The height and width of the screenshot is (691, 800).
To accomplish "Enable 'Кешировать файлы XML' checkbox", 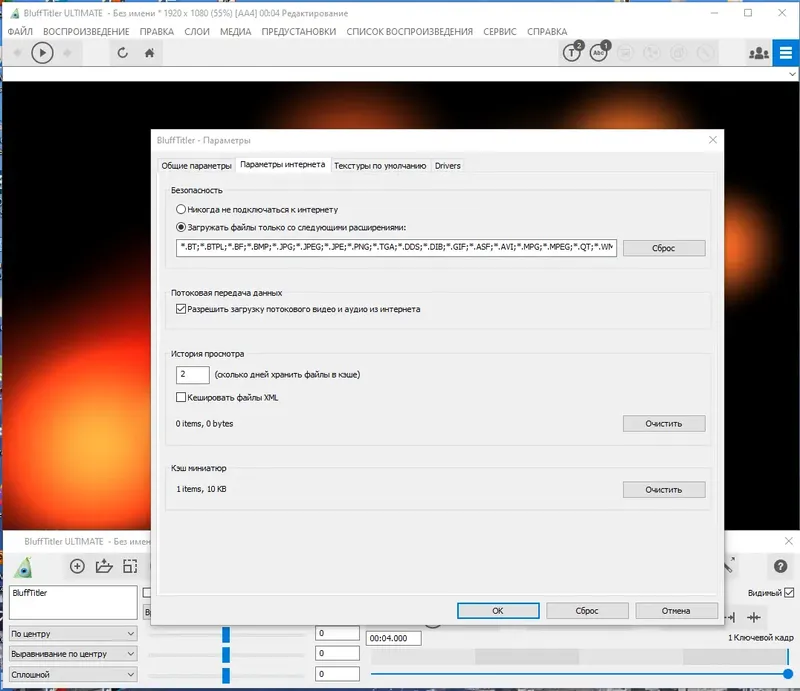I will coord(181,397).
